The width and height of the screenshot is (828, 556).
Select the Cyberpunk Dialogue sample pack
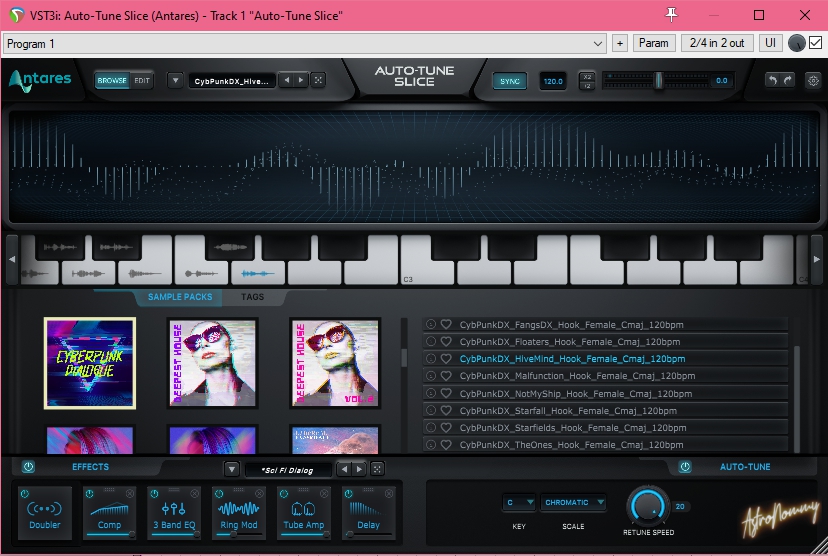coord(90,363)
